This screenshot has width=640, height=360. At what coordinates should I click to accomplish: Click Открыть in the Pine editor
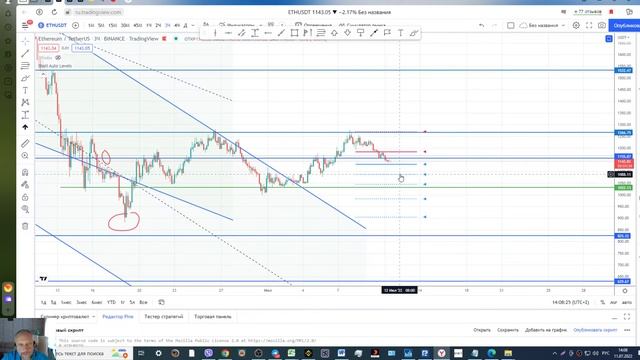(482, 330)
